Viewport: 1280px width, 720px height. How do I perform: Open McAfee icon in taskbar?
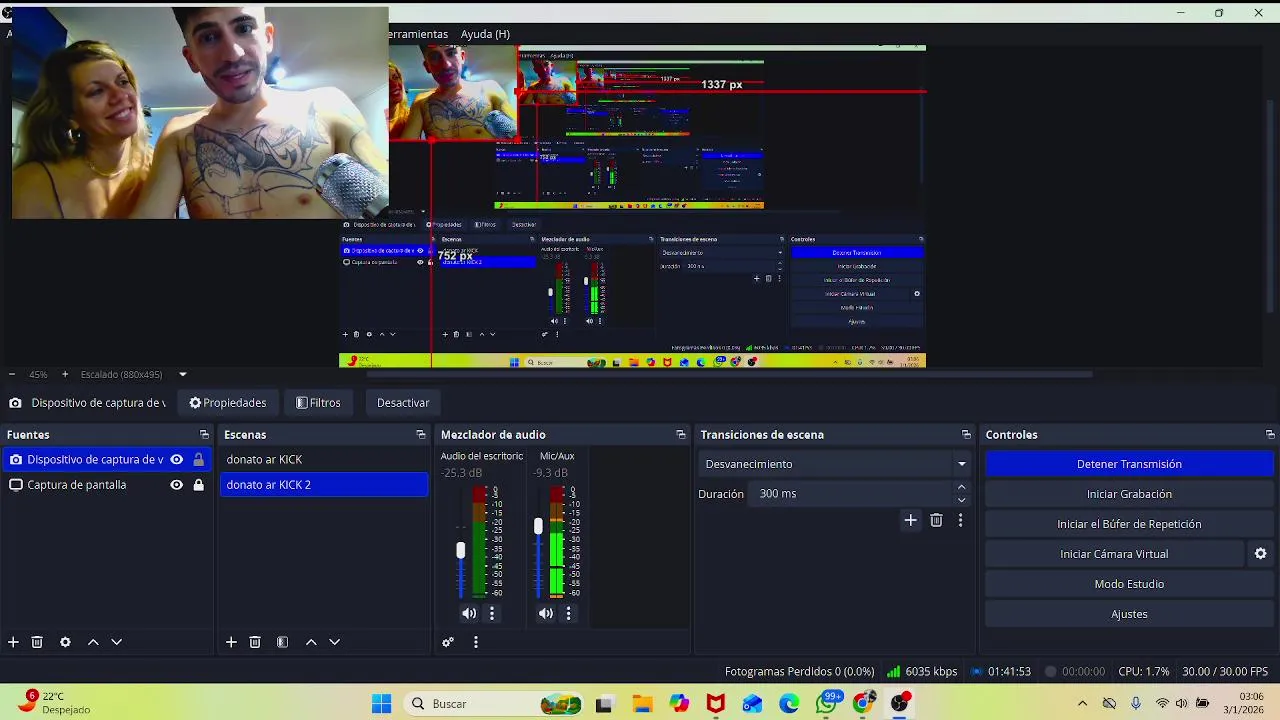[715, 704]
